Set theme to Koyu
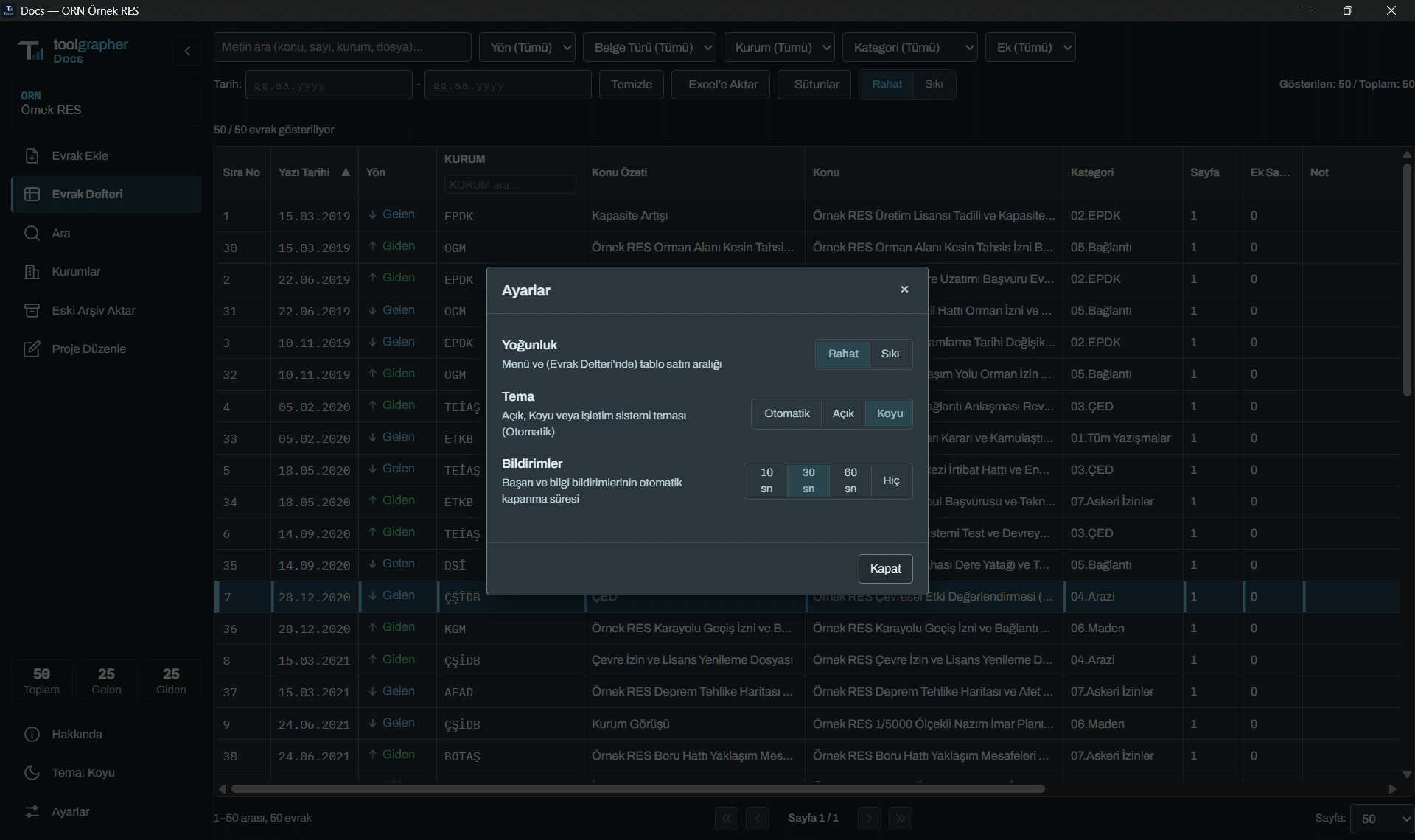Screen dimensions: 1415x840 pos(890,413)
